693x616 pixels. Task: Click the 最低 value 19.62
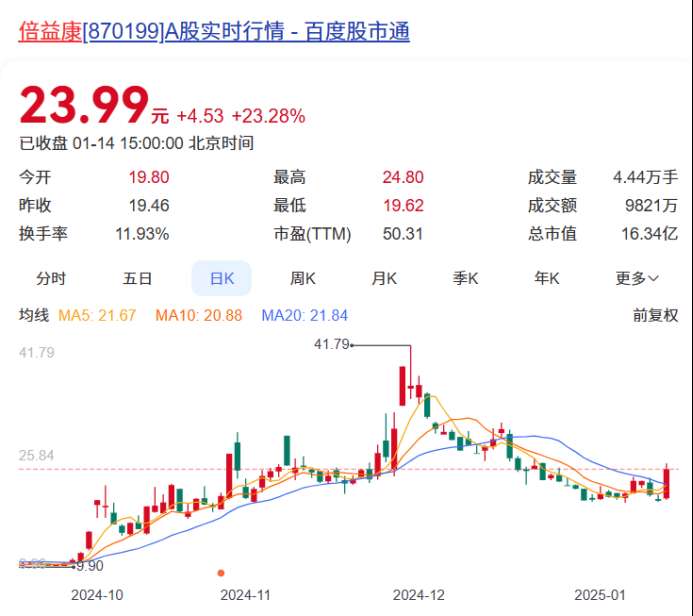(x=403, y=205)
